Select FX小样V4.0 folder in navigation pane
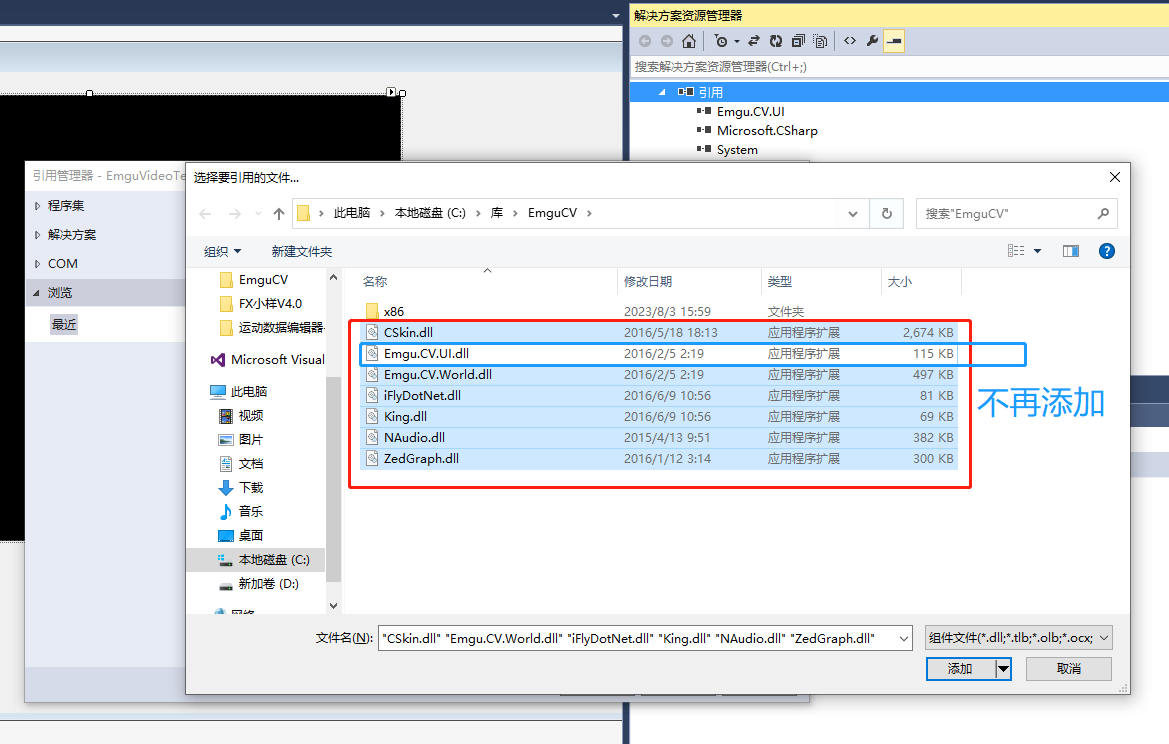The height and width of the screenshot is (744, 1169). coord(270,303)
